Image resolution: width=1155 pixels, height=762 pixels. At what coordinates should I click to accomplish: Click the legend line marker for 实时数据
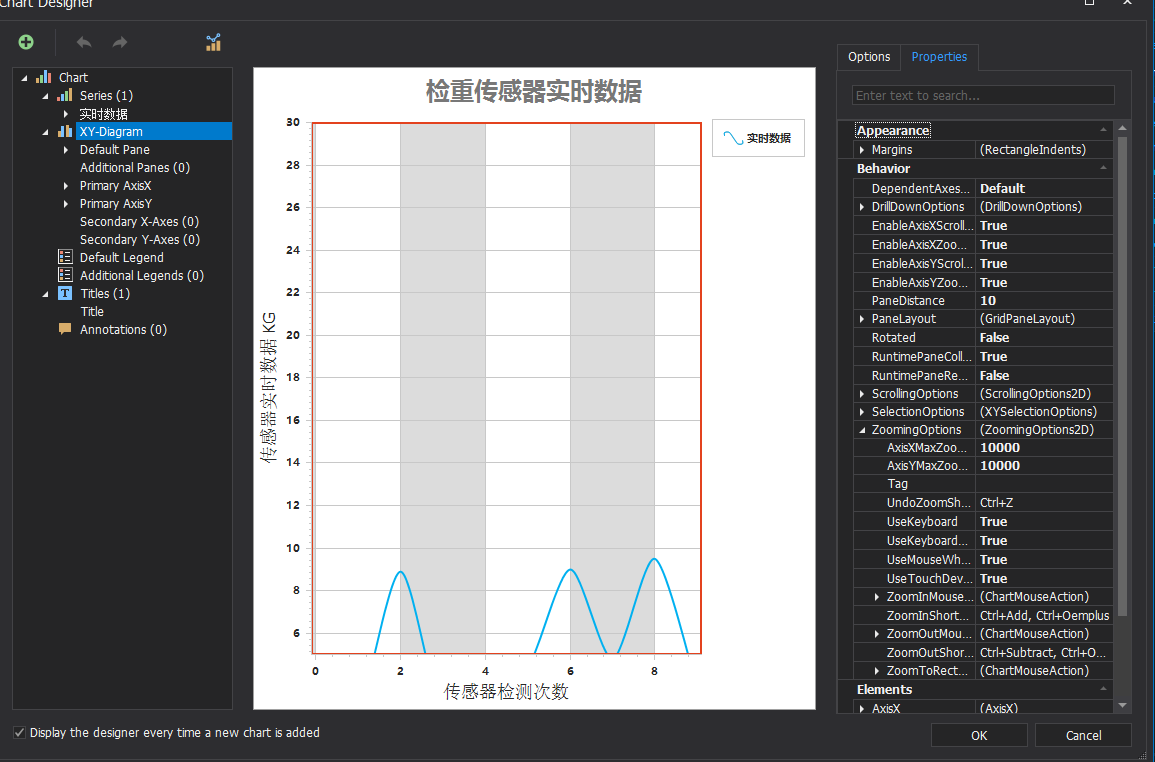pyautogui.click(x=733, y=138)
